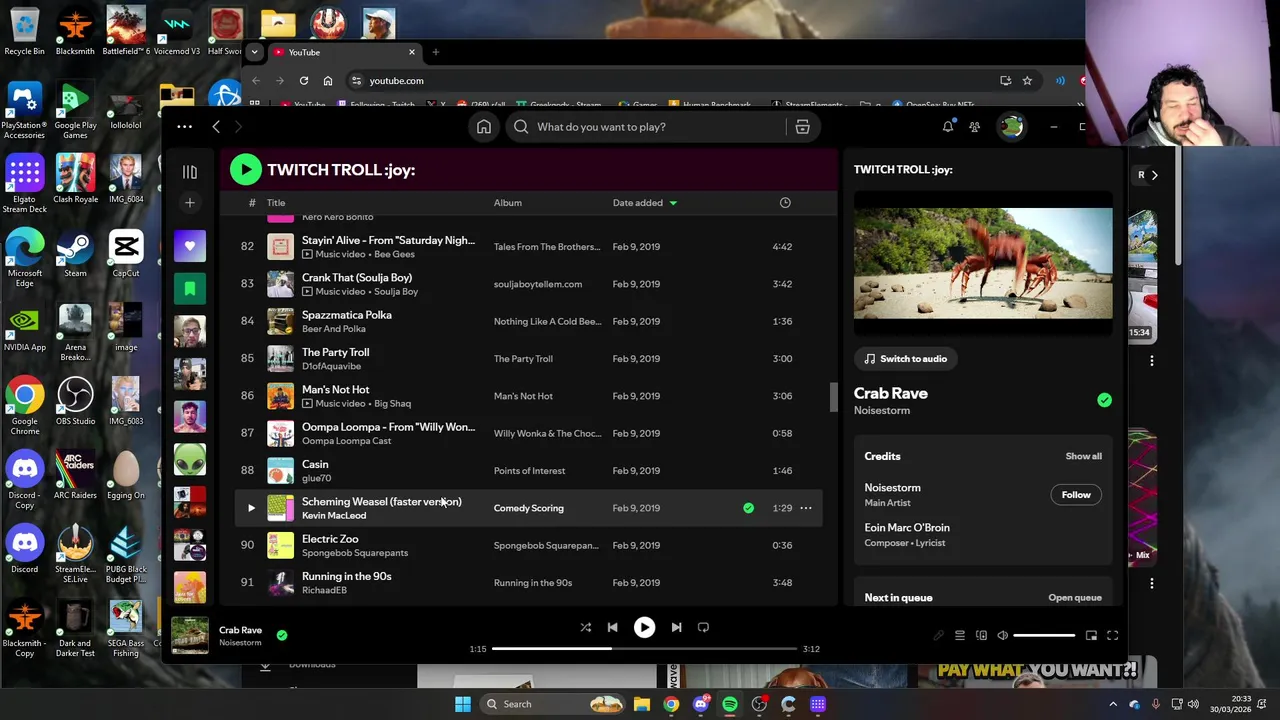Toggle saved checkmark in now playing bar
The width and height of the screenshot is (1280, 720).
[282, 635]
